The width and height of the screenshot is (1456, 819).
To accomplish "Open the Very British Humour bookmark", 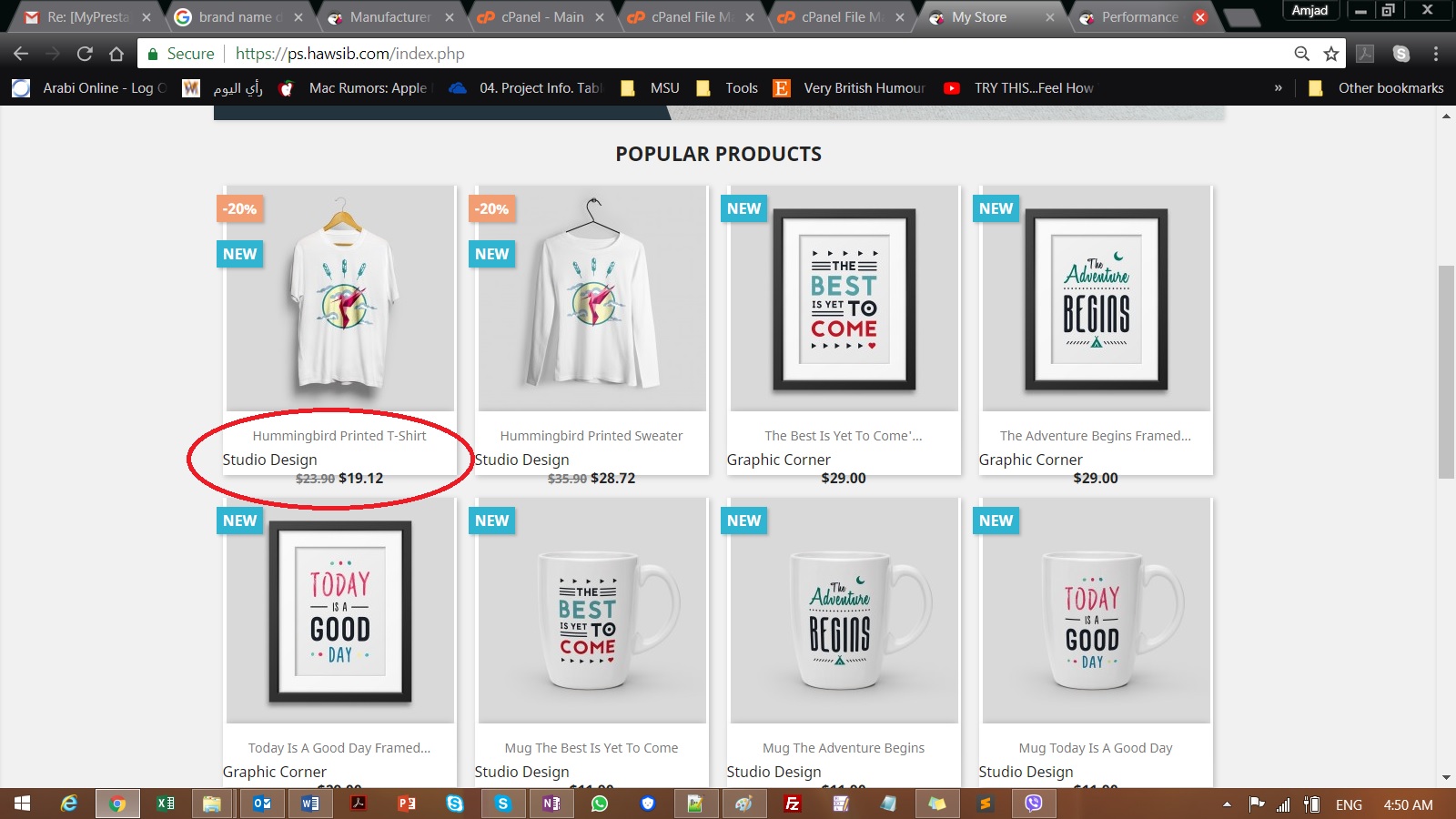I will 849,88.
